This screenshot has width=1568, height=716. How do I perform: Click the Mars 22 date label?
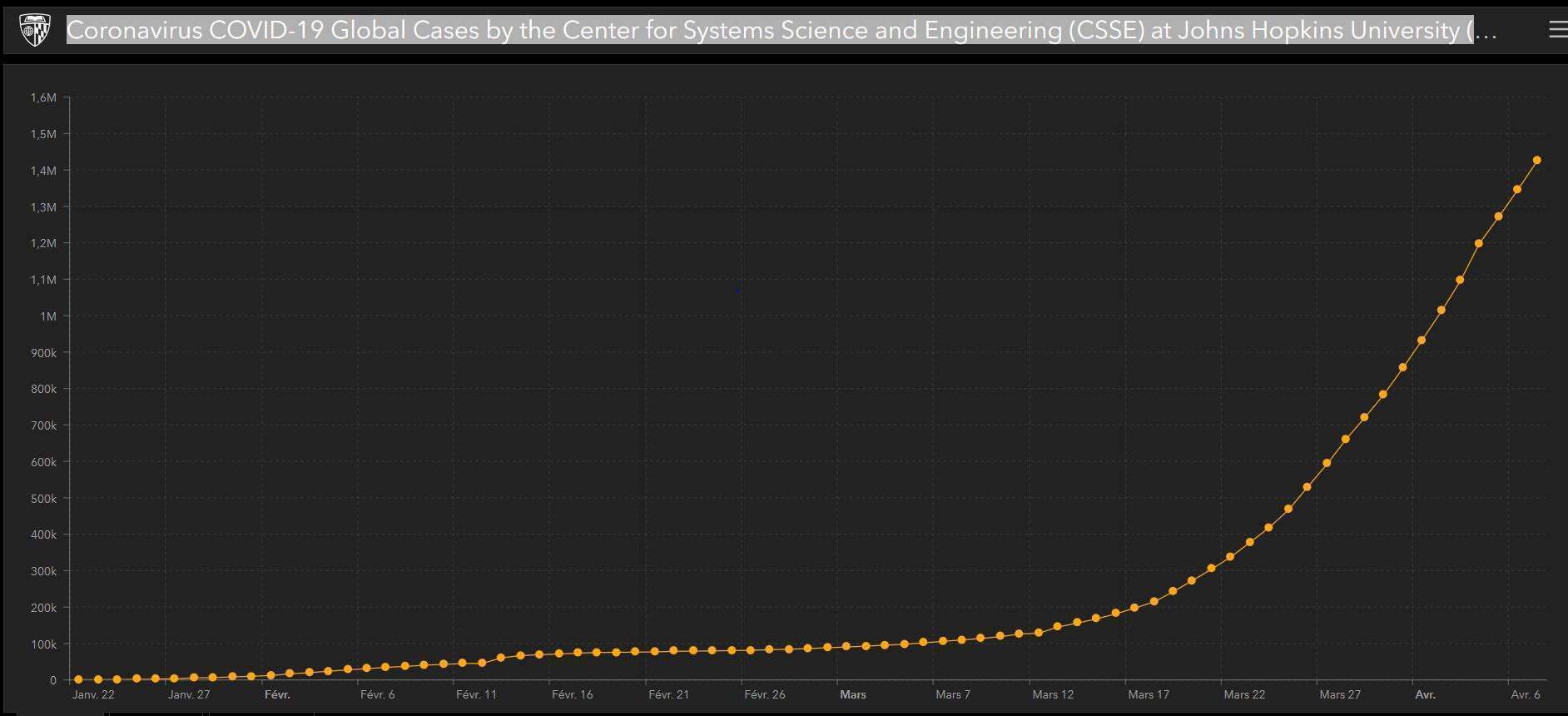coord(1244,694)
